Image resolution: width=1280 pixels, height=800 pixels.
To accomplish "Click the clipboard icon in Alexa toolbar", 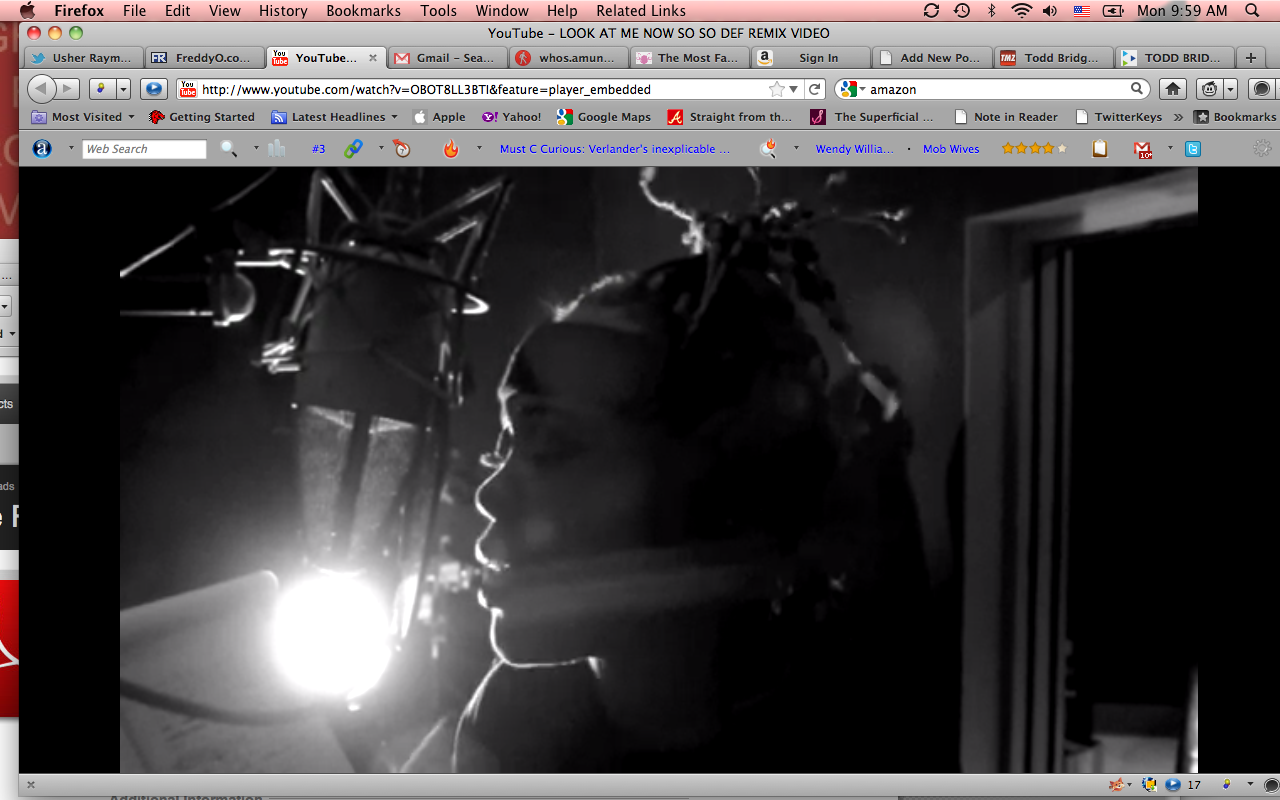I will coord(1100,149).
